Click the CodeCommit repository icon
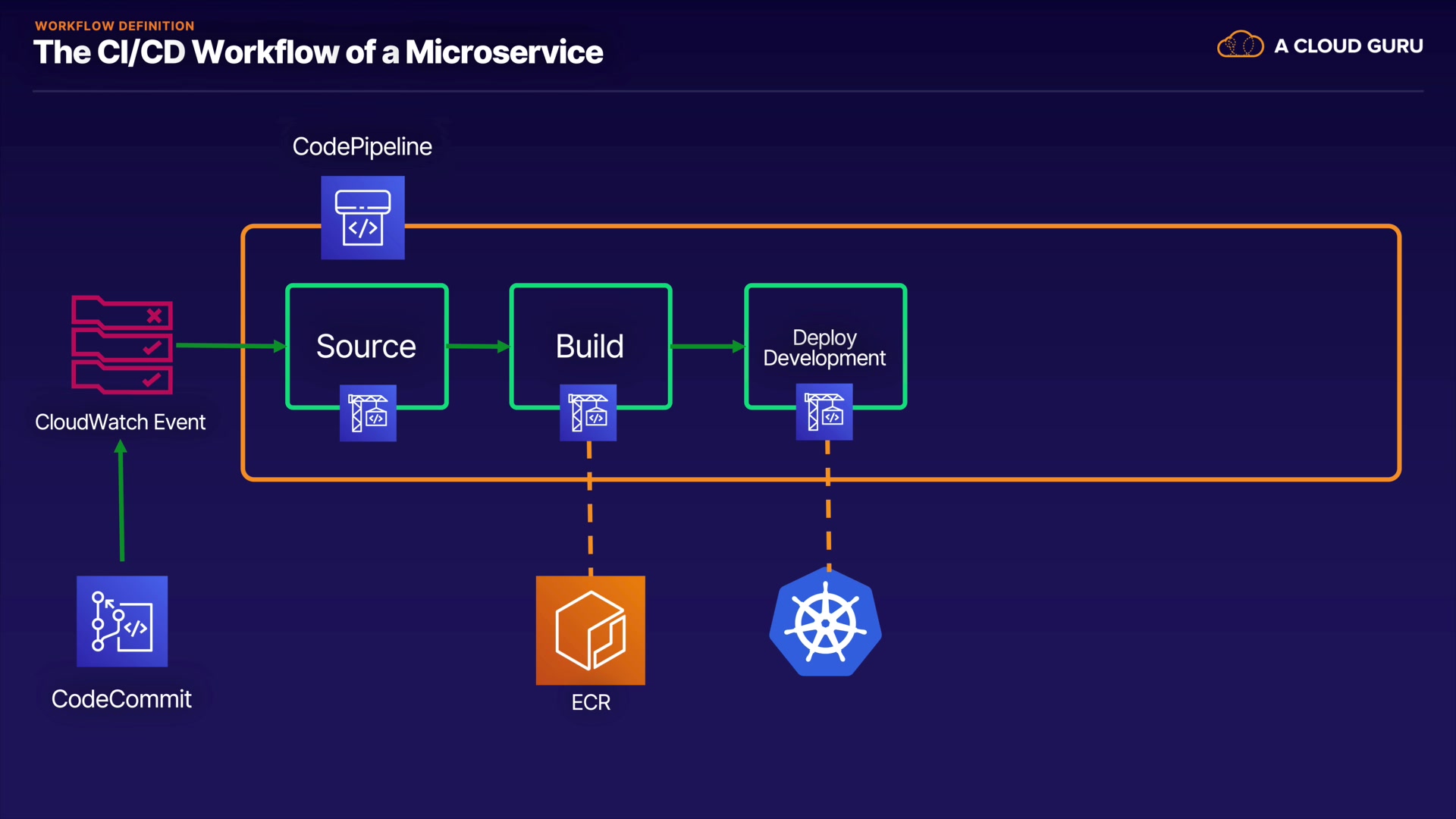Viewport: 1456px width, 819px height. click(122, 621)
